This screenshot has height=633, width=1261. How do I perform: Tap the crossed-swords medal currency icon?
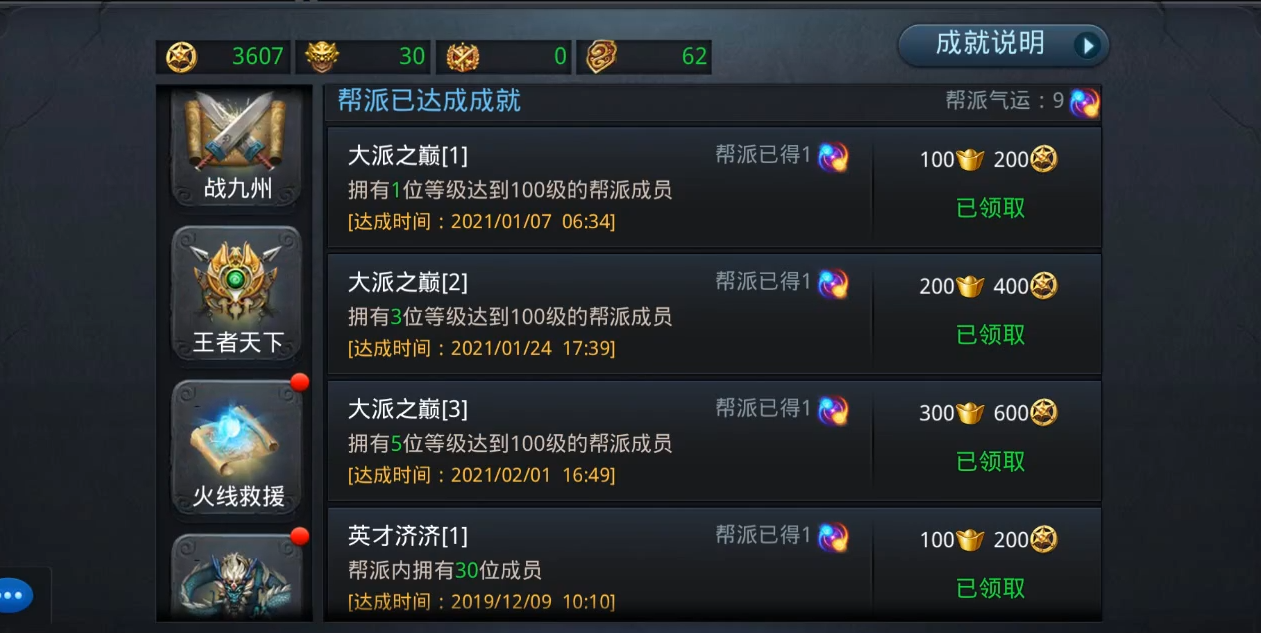462,56
